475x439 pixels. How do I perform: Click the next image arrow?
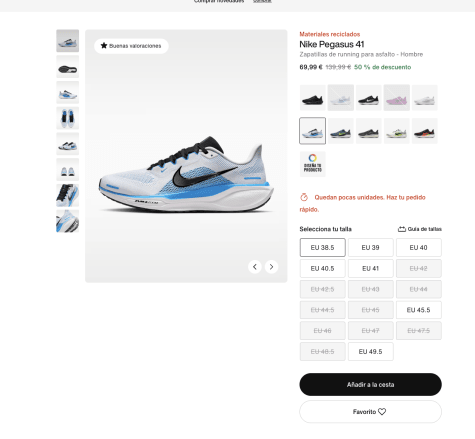(x=271, y=267)
